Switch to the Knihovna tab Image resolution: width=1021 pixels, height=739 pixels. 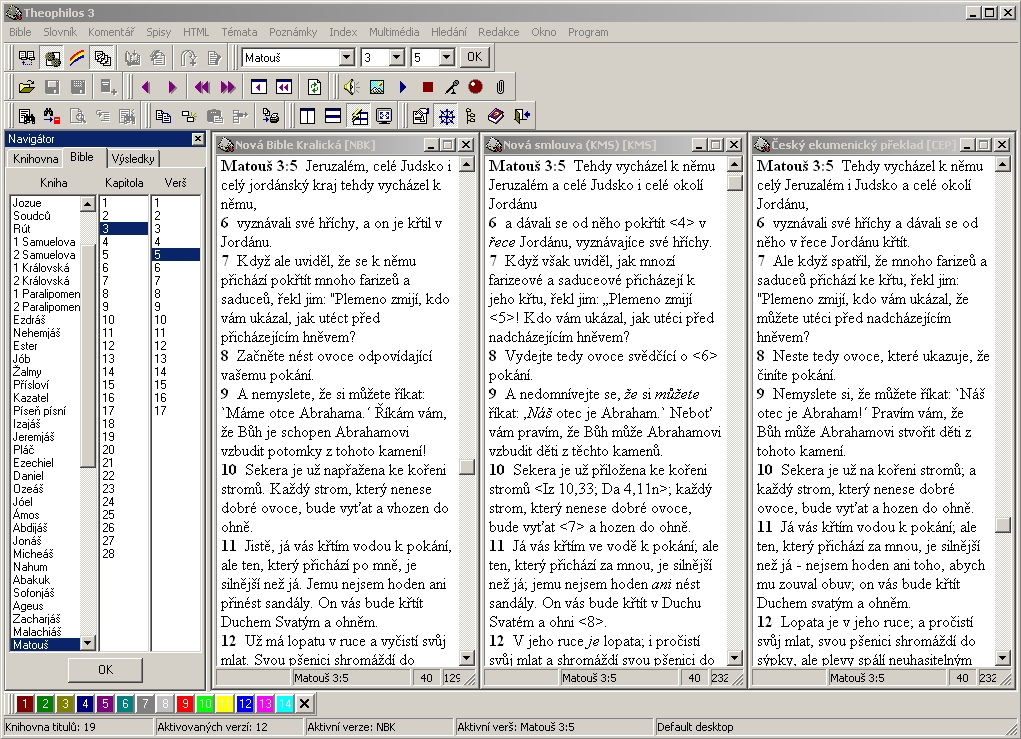(36, 159)
